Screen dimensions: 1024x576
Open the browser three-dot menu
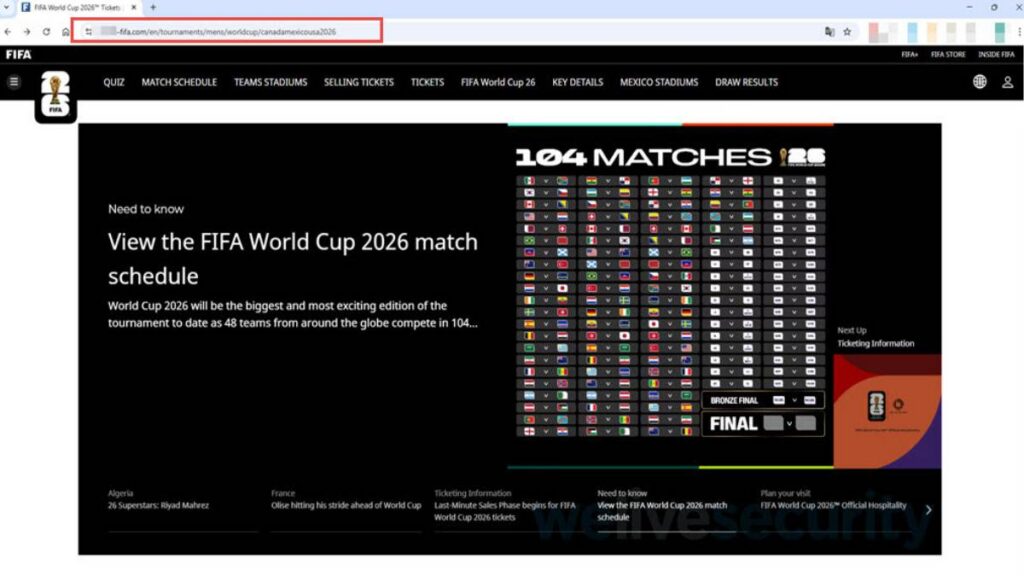[1019, 31]
